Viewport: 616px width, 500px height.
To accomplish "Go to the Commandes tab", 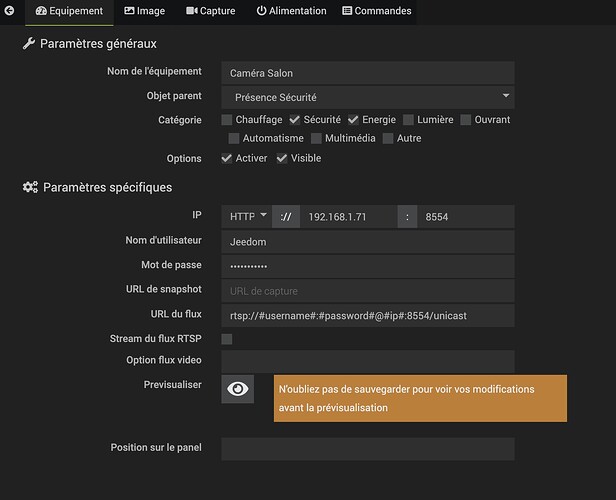I will click(376, 11).
